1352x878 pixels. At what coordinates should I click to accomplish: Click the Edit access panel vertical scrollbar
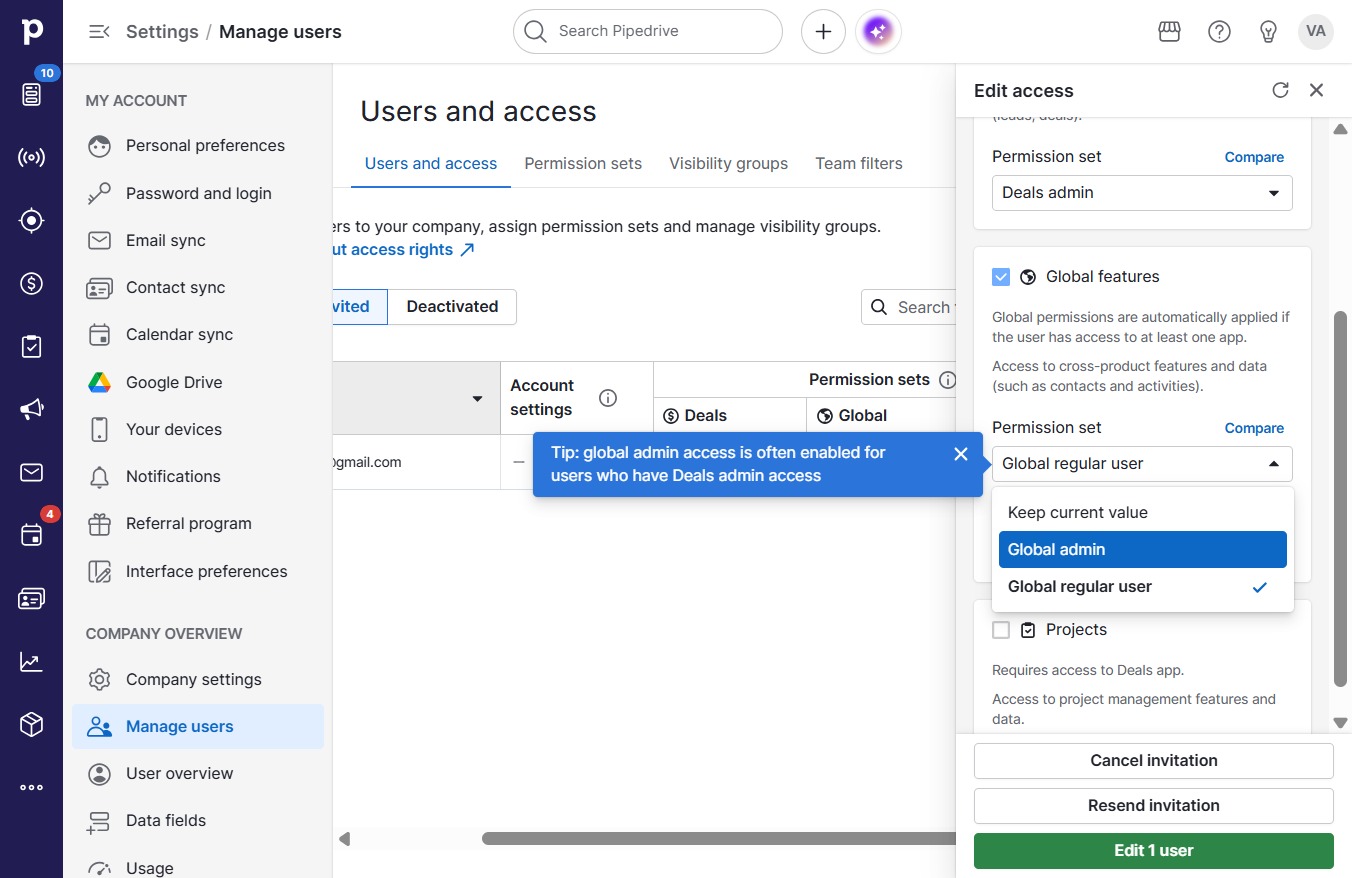(1341, 498)
